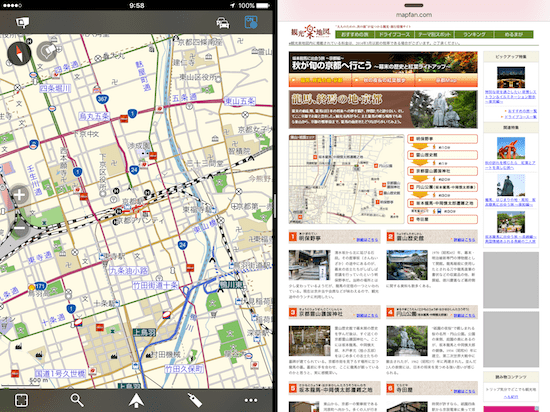This screenshot has width=550, height=412.
Task: Pull the split-view grabber handle above mapfan.com
Action: click(414, 5)
